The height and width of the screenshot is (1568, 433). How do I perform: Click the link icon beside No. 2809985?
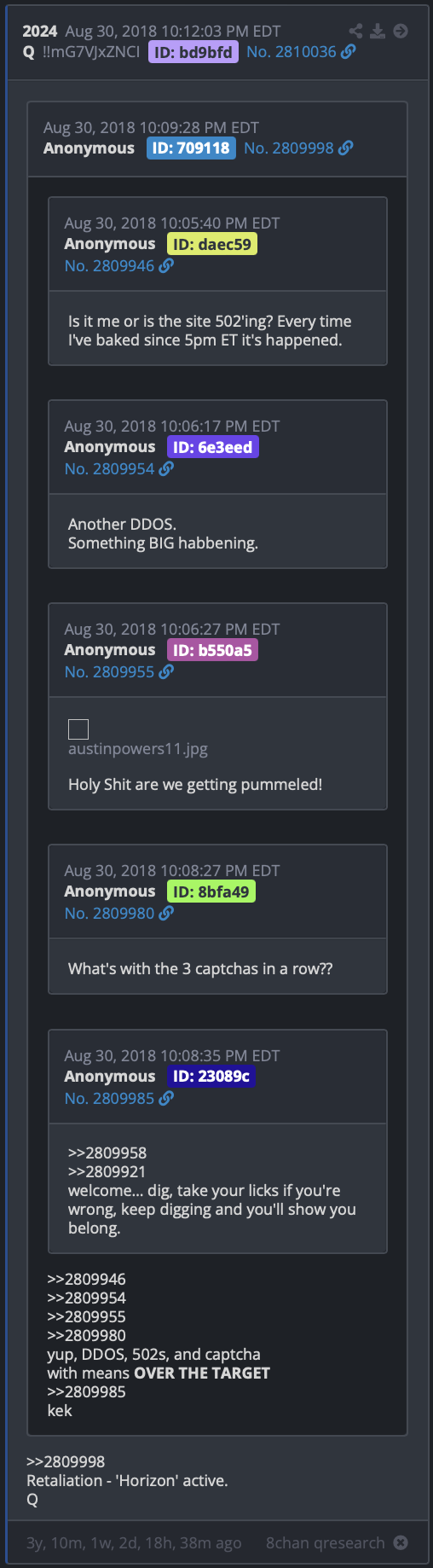tap(166, 1099)
